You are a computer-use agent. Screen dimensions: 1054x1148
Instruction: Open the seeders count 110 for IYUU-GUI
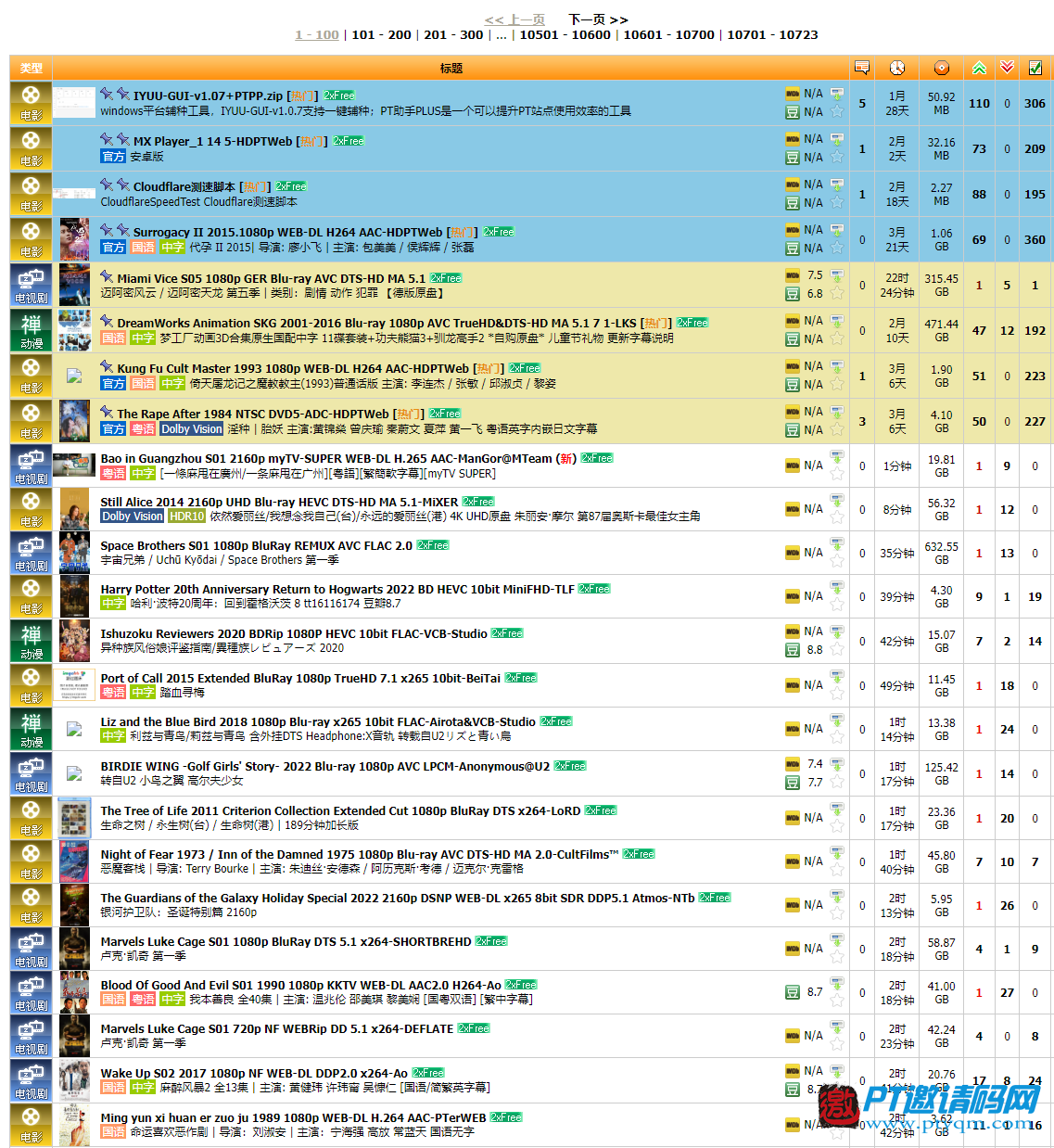[x=979, y=103]
